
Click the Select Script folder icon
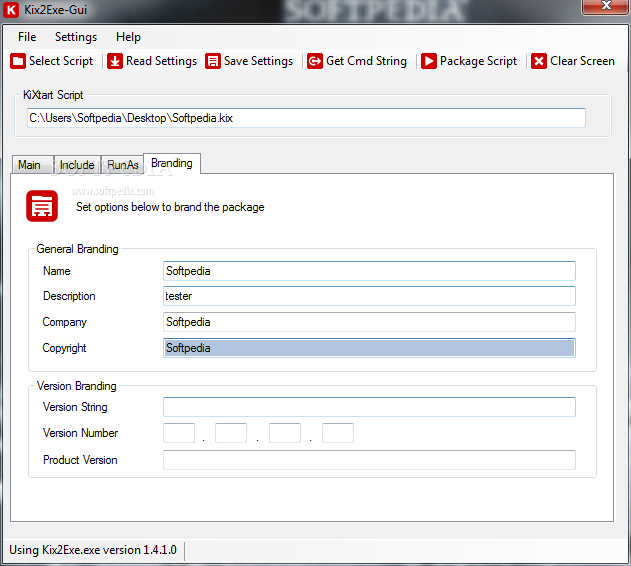tap(18, 61)
